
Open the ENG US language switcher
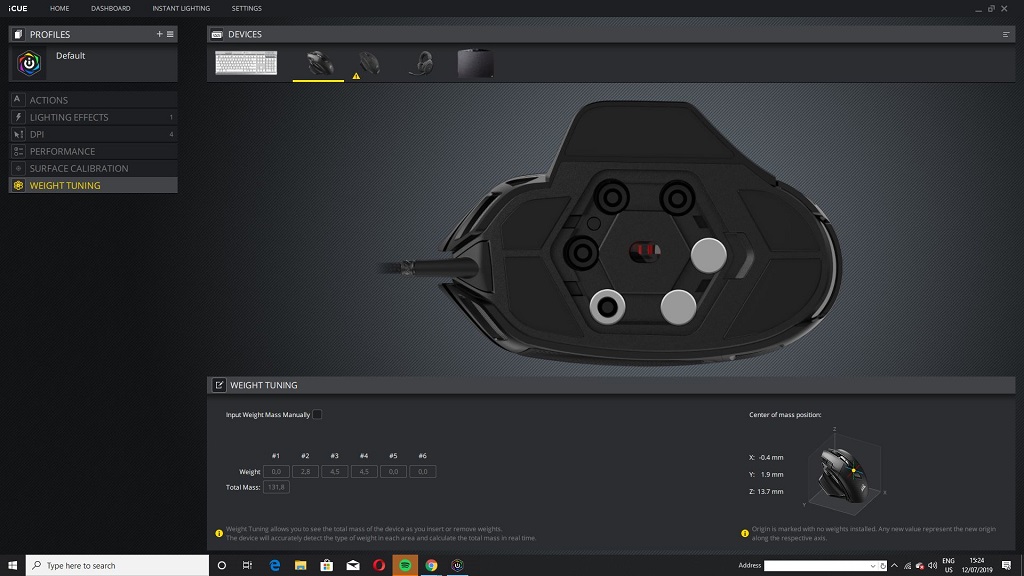click(948, 566)
